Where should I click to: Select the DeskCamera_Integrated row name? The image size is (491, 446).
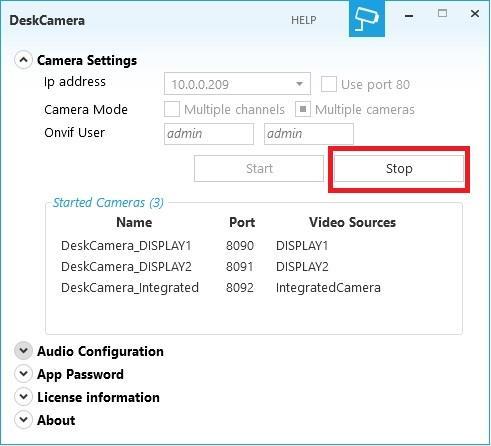click(x=130, y=288)
